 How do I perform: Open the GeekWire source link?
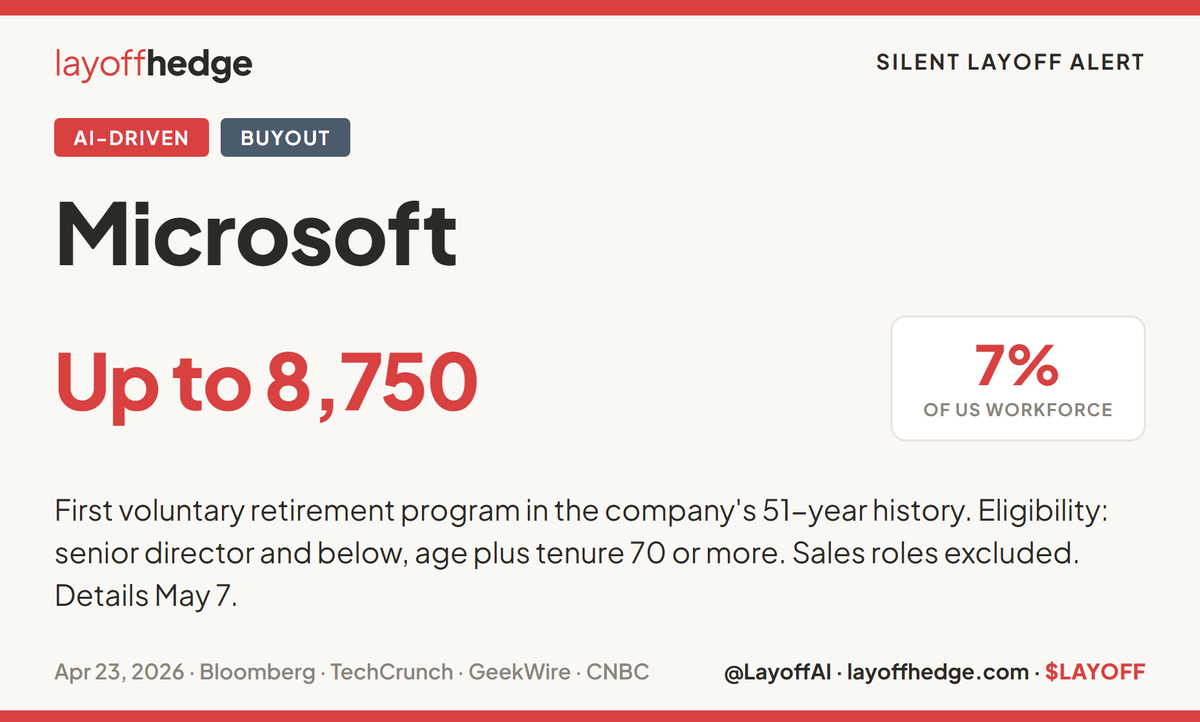pyautogui.click(x=520, y=672)
